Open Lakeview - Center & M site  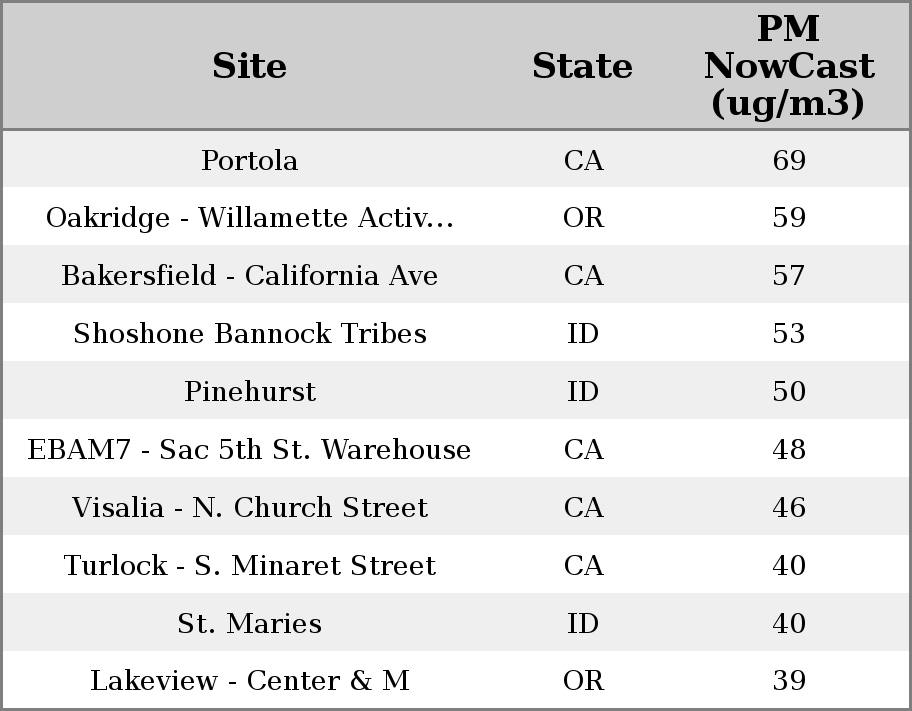[249, 681]
